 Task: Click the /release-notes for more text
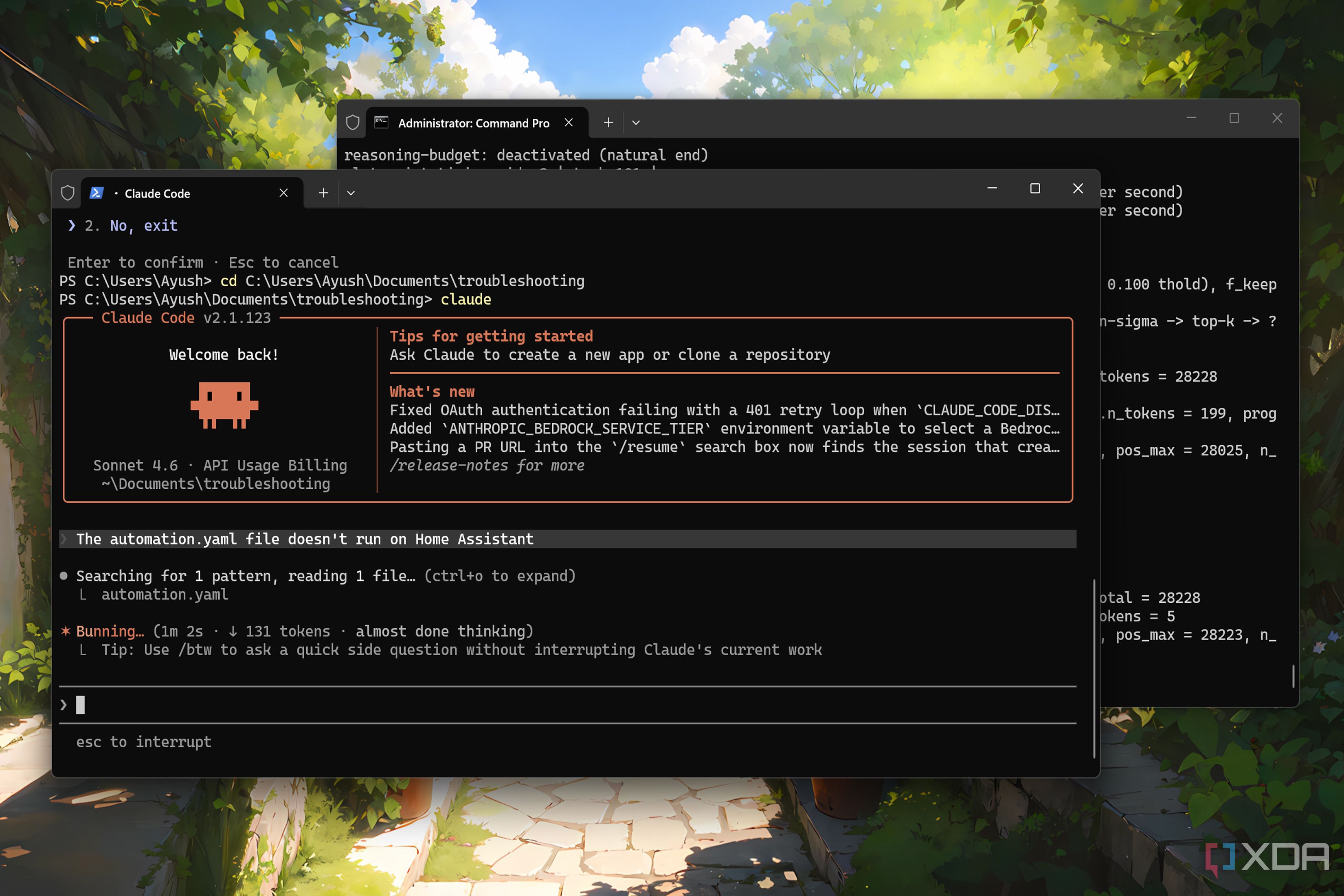tap(487, 466)
